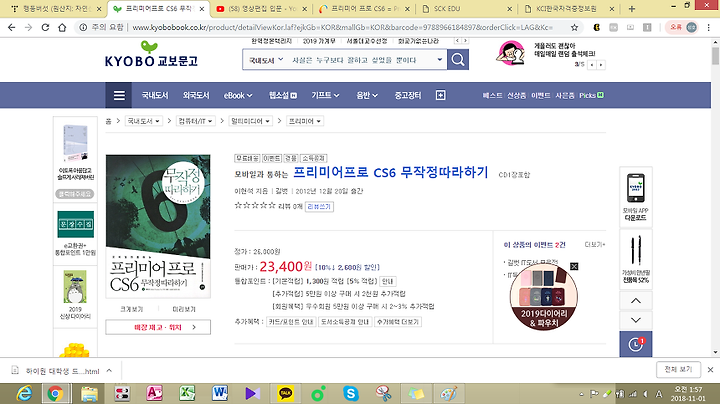Viewport: 720px width, 404px height.
Task: Click the 베스트 link in navigation bar
Action: (x=492, y=95)
